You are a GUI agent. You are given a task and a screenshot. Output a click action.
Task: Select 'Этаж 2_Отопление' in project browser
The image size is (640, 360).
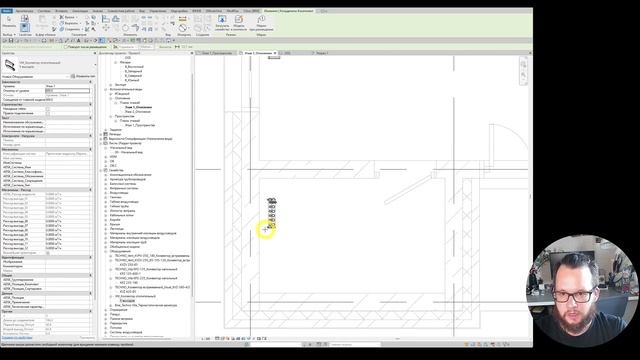[138, 111]
